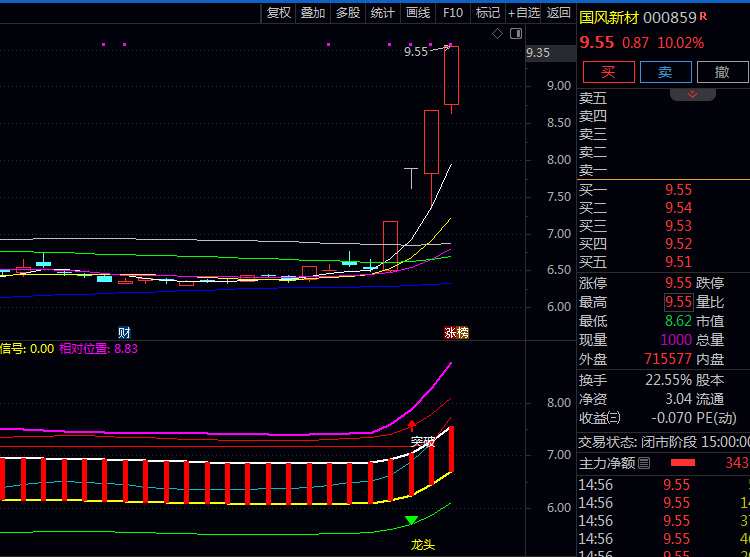
Task: Click the 涨榜 marker badge
Action: (456, 332)
